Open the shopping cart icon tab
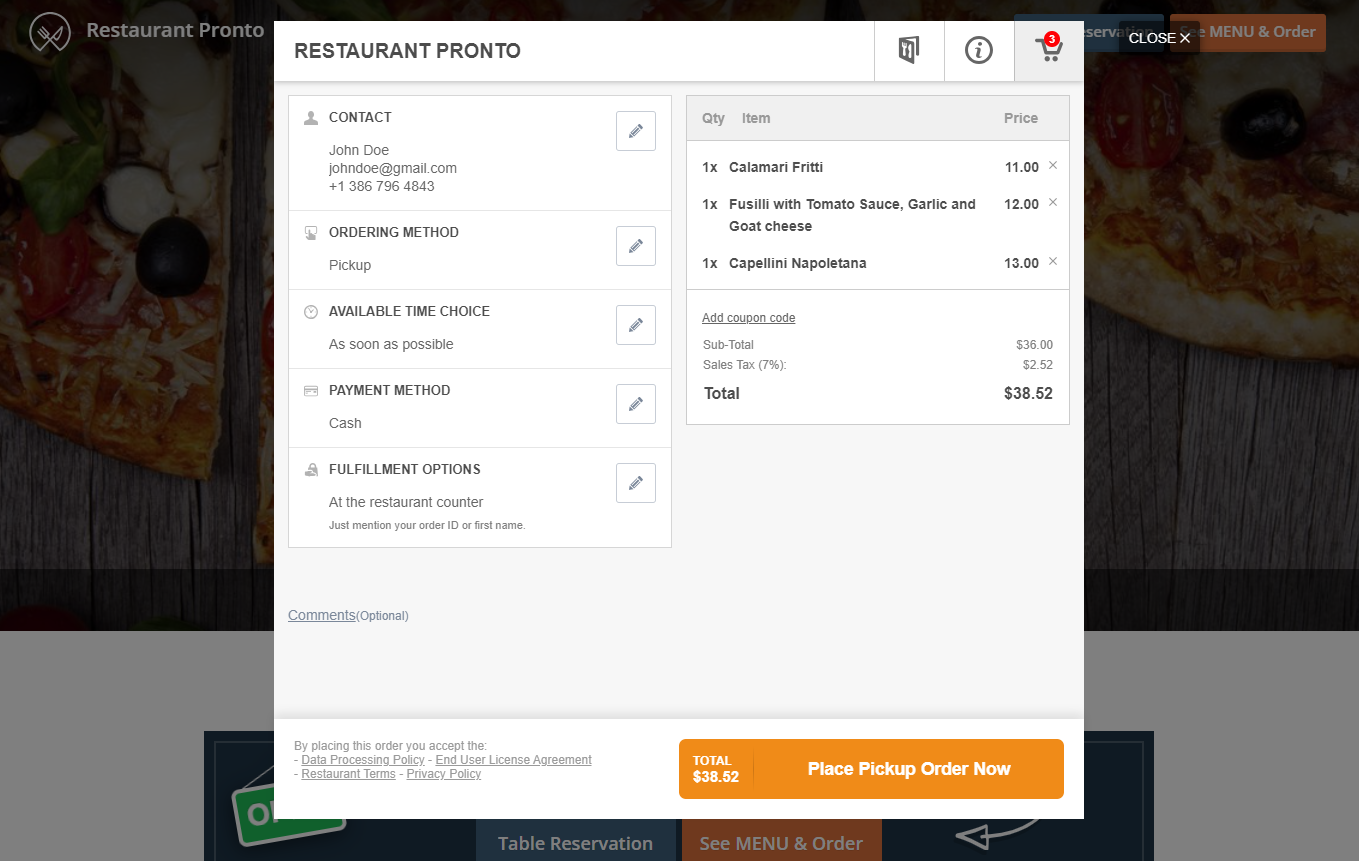The height and width of the screenshot is (861, 1359). tap(1049, 51)
